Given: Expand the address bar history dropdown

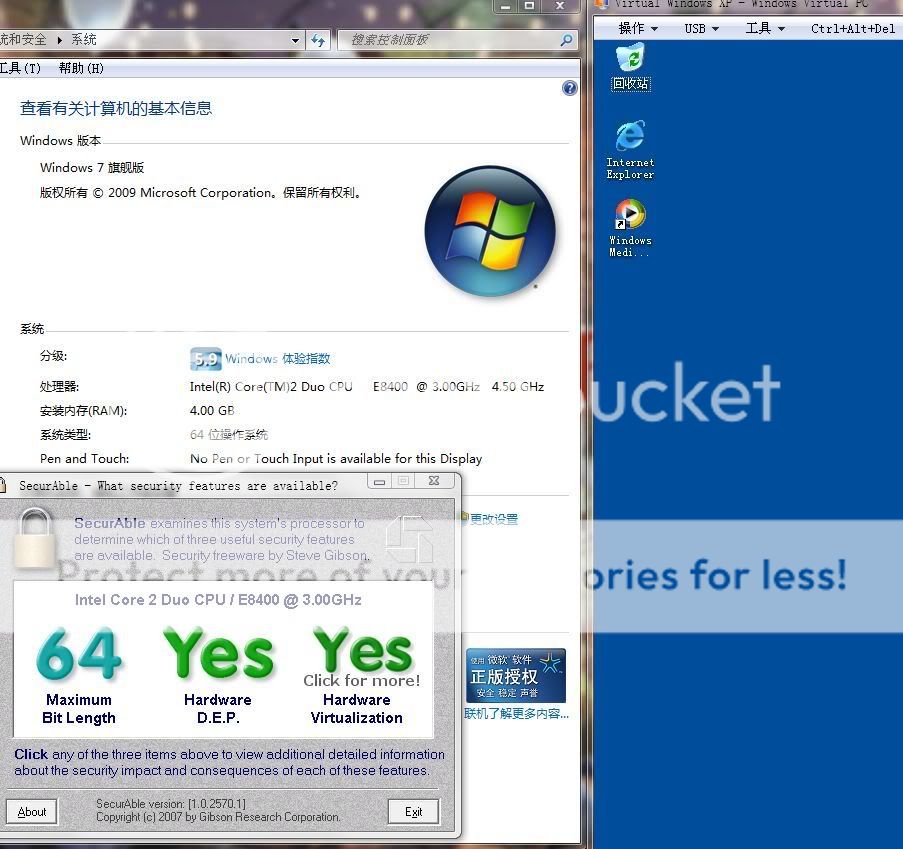Looking at the screenshot, I should tap(295, 40).
